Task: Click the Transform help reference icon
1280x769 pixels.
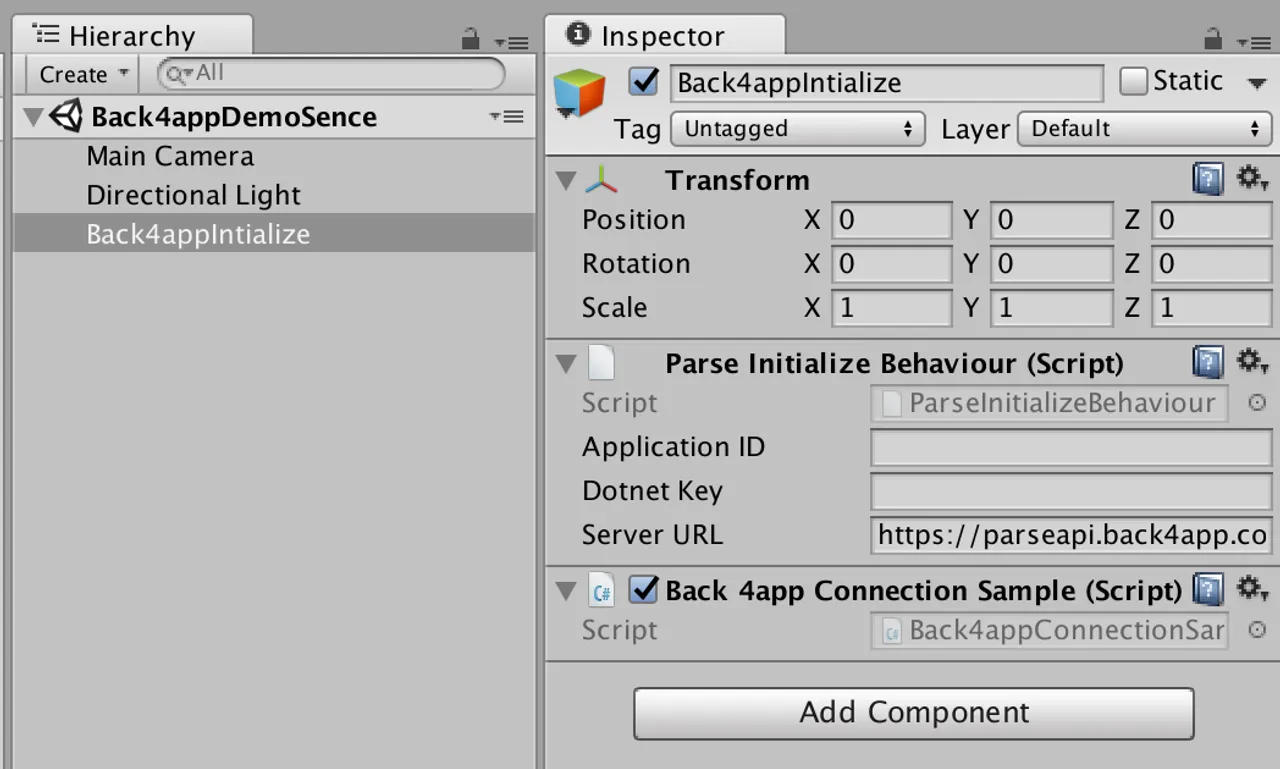Action: [1208, 178]
